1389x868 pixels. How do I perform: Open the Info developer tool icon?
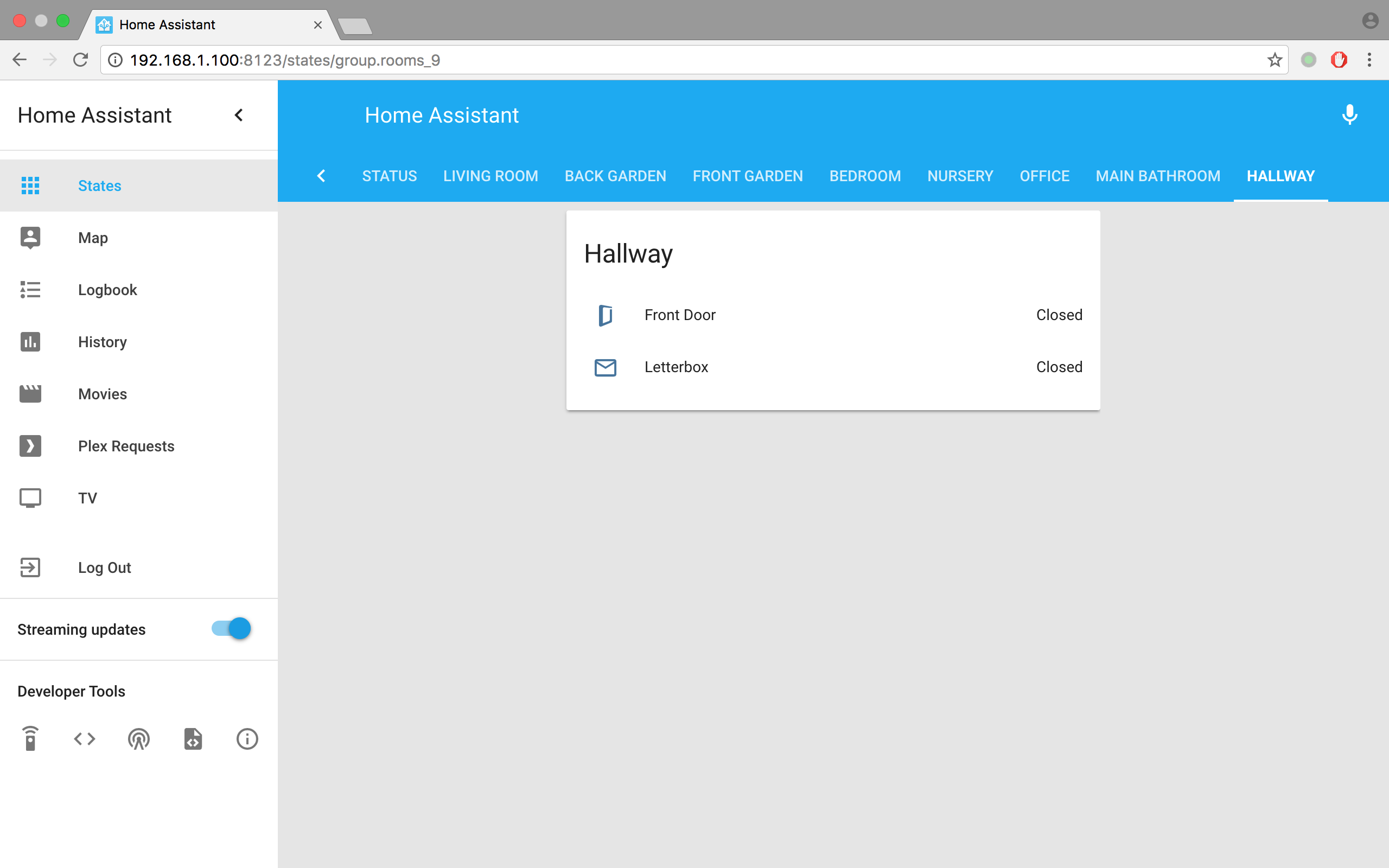click(247, 738)
